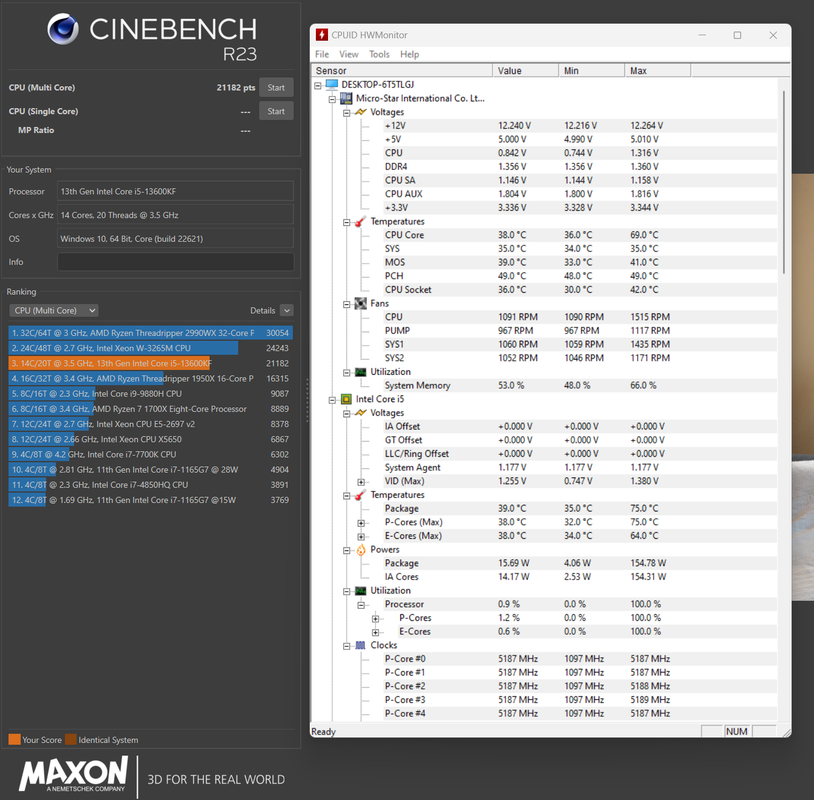This screenshot has height=800, width=814.
Task: Collapse the Intel Core i5 node
Action: [332, 400]
